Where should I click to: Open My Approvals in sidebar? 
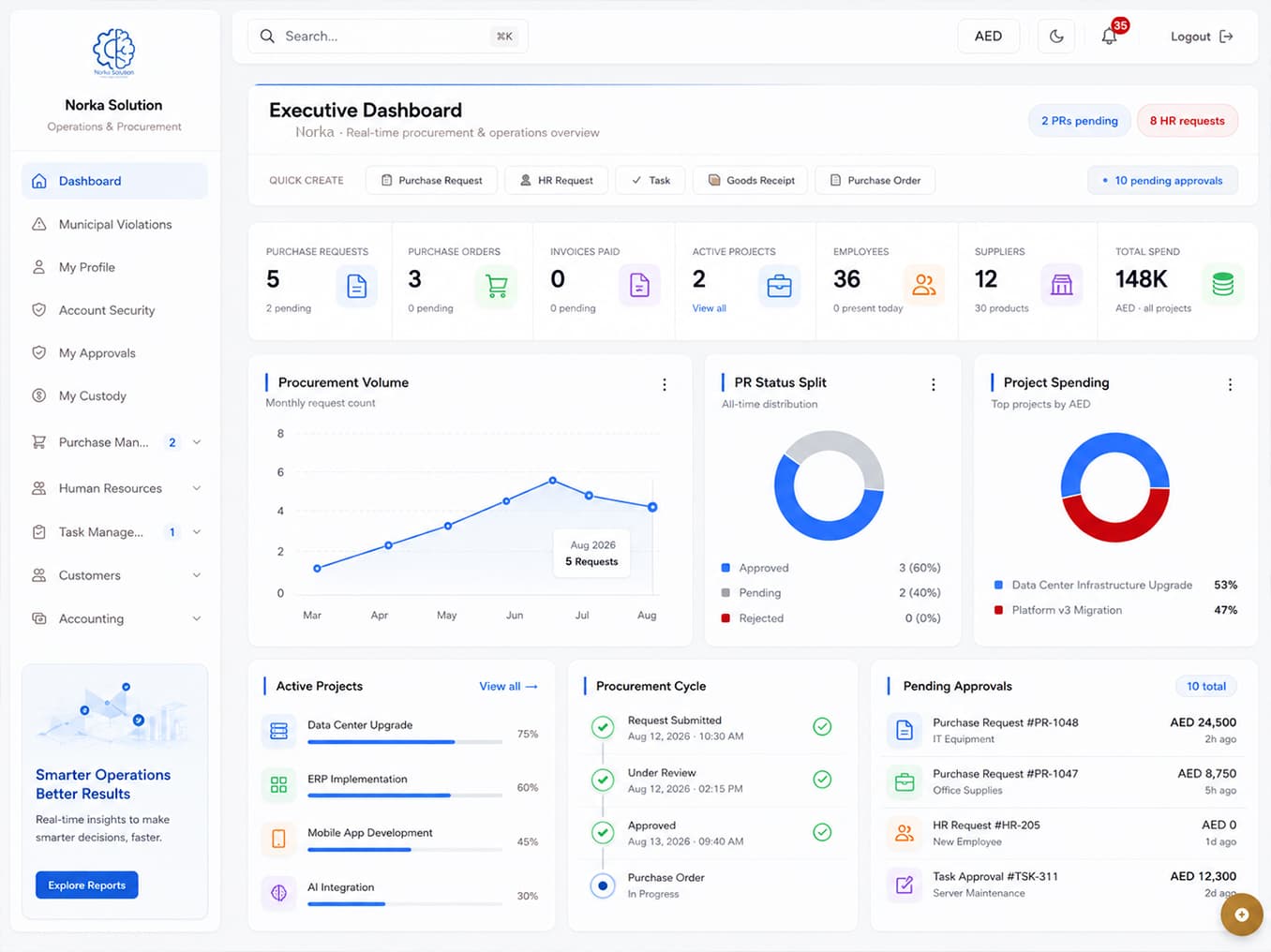point(114,353)
